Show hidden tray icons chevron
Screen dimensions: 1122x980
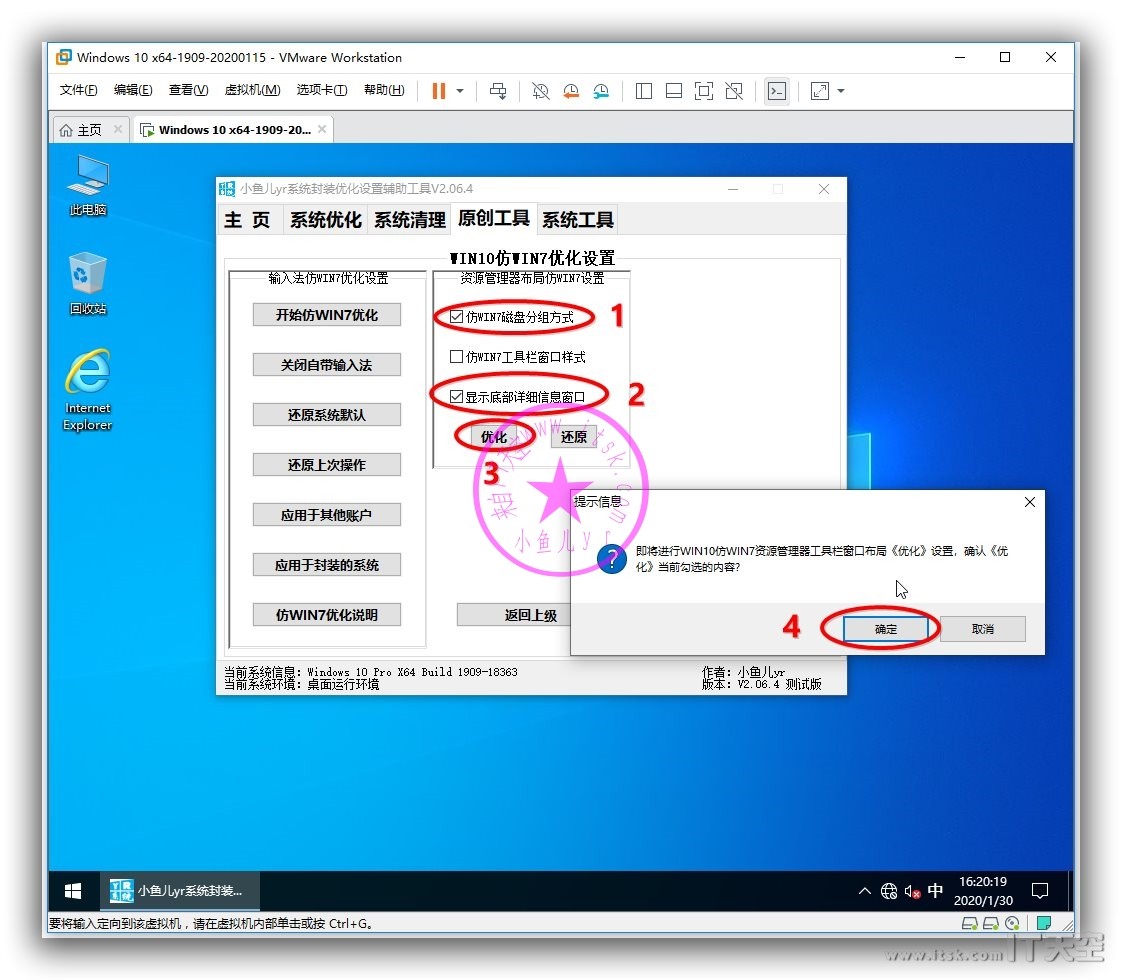point(864,891)
